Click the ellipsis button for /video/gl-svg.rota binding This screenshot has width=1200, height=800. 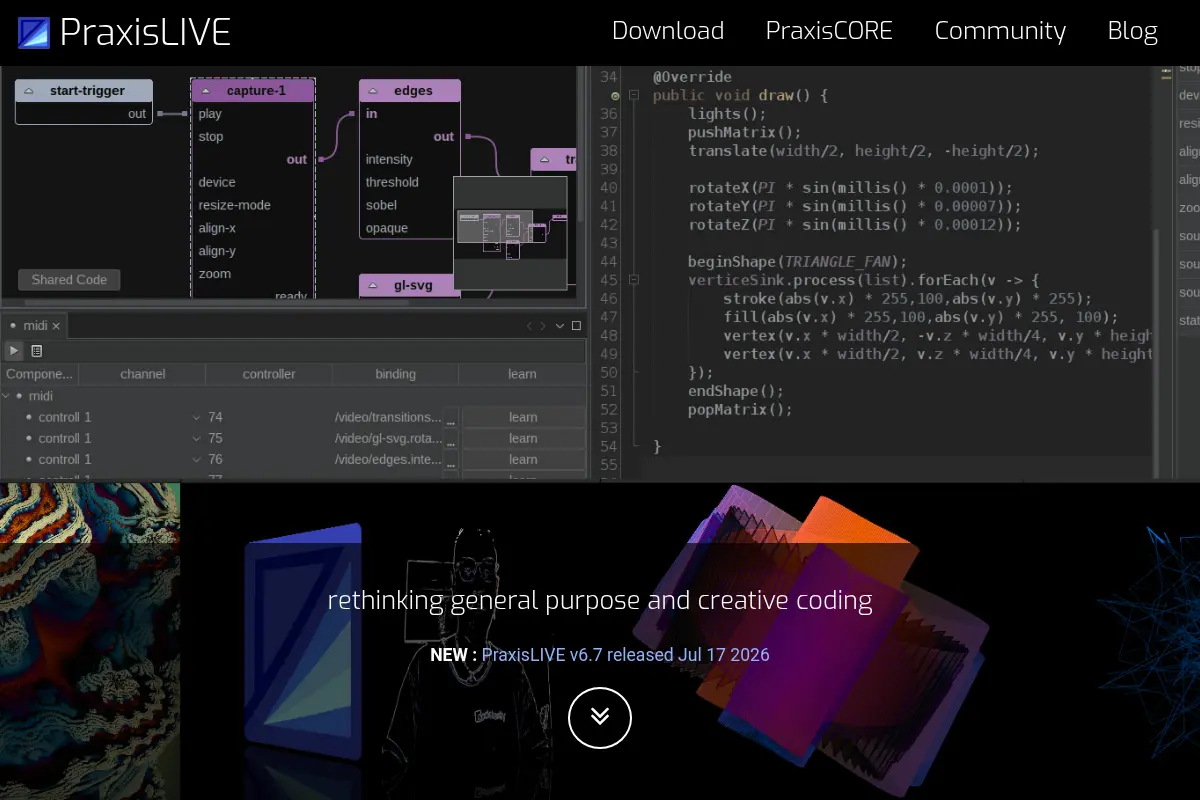451,438
